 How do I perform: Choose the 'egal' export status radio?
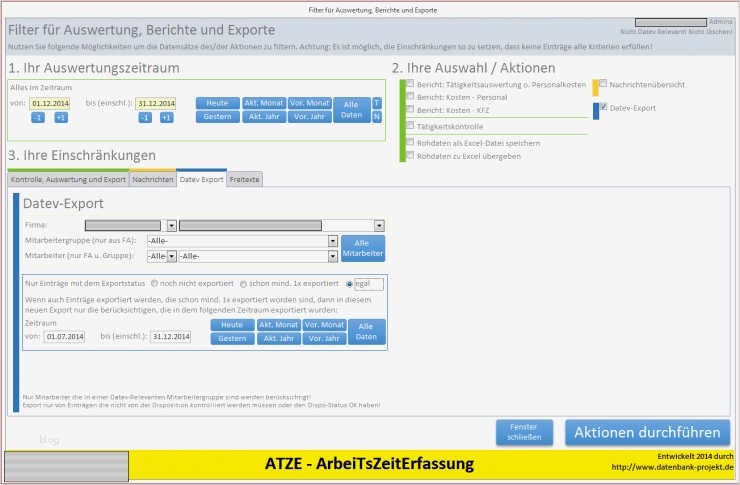tap(349, 284)
